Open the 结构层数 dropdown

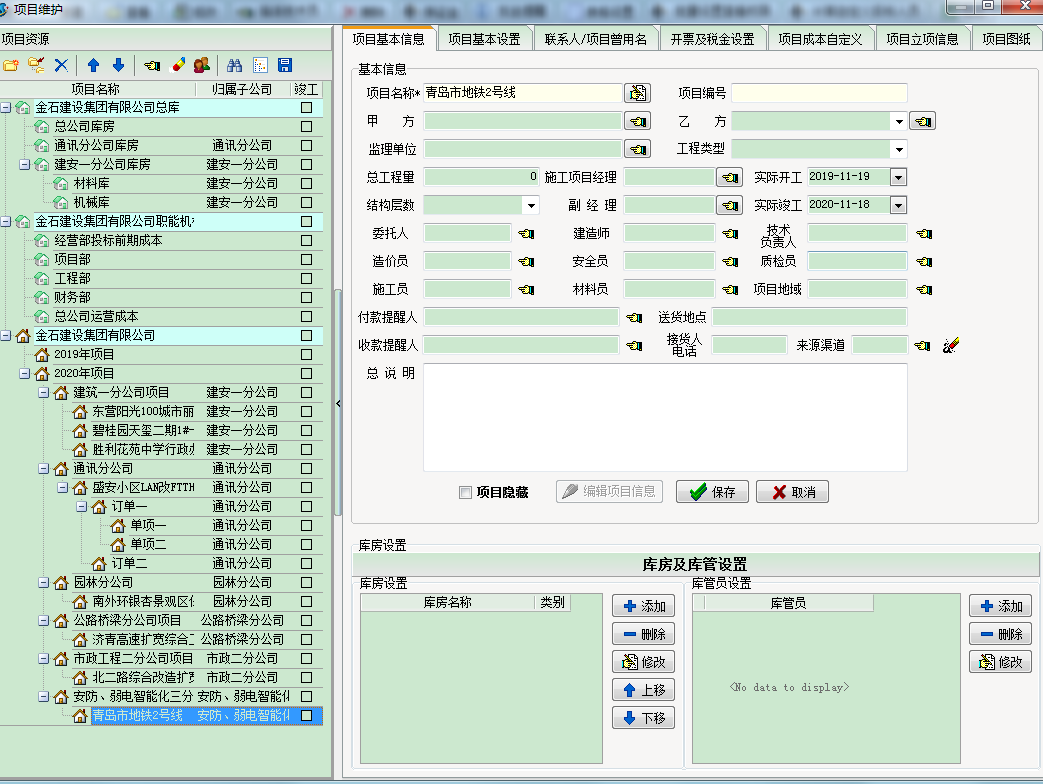coord(531,203)
